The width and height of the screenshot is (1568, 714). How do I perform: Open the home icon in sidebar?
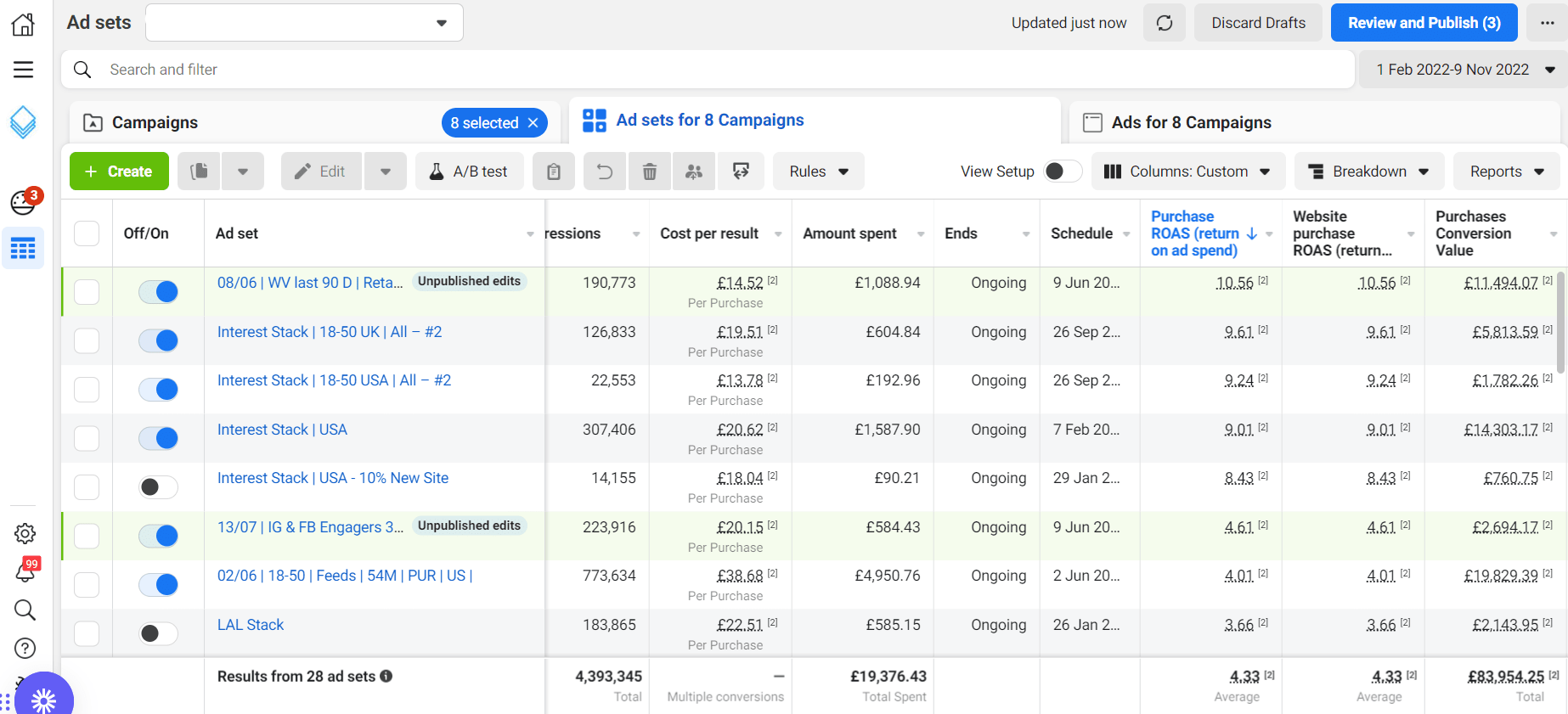[23, 25]
